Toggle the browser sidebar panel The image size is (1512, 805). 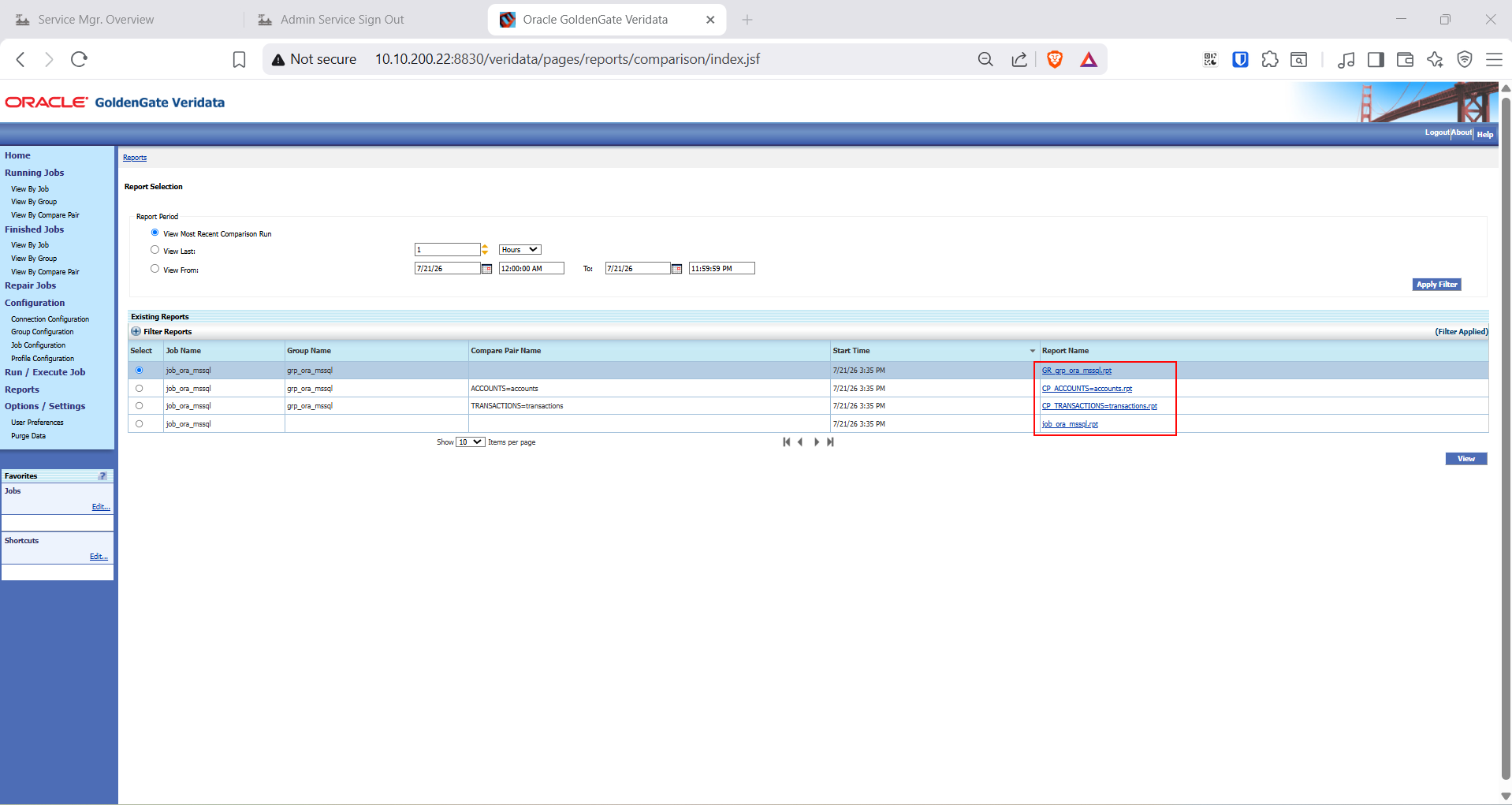tap(1376, 59)
